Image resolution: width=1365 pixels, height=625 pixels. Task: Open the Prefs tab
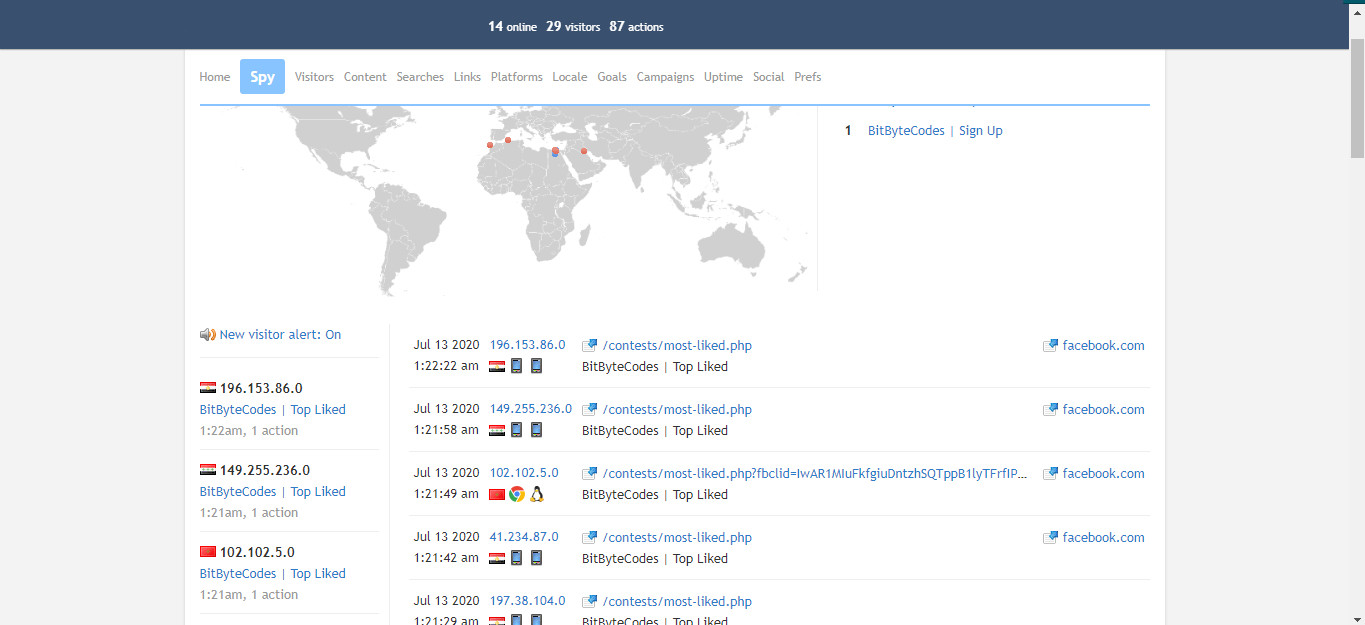click(x=807, y=76)
